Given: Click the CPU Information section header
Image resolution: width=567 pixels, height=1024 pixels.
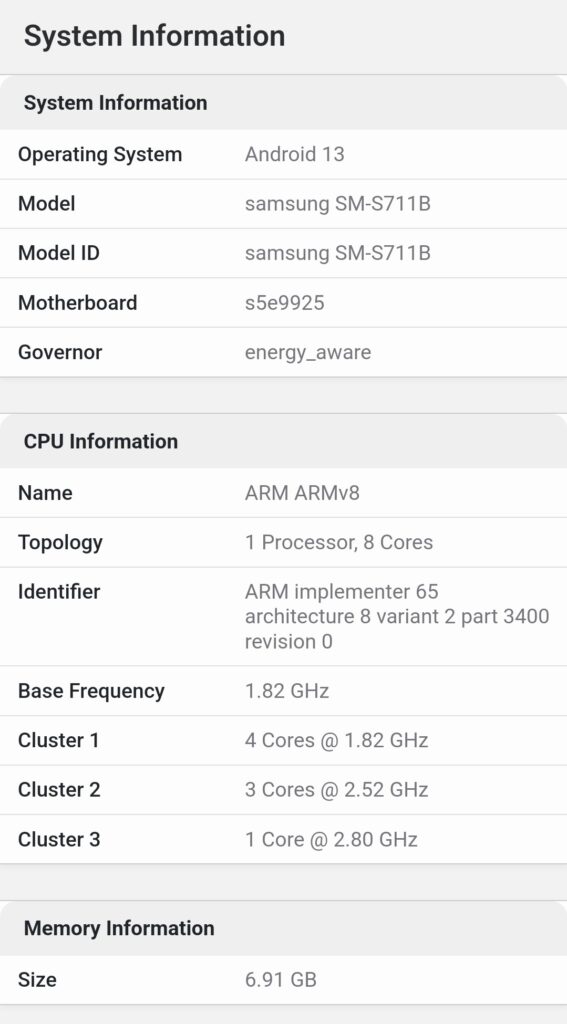Looking at the screenshot, I should 101,441.
